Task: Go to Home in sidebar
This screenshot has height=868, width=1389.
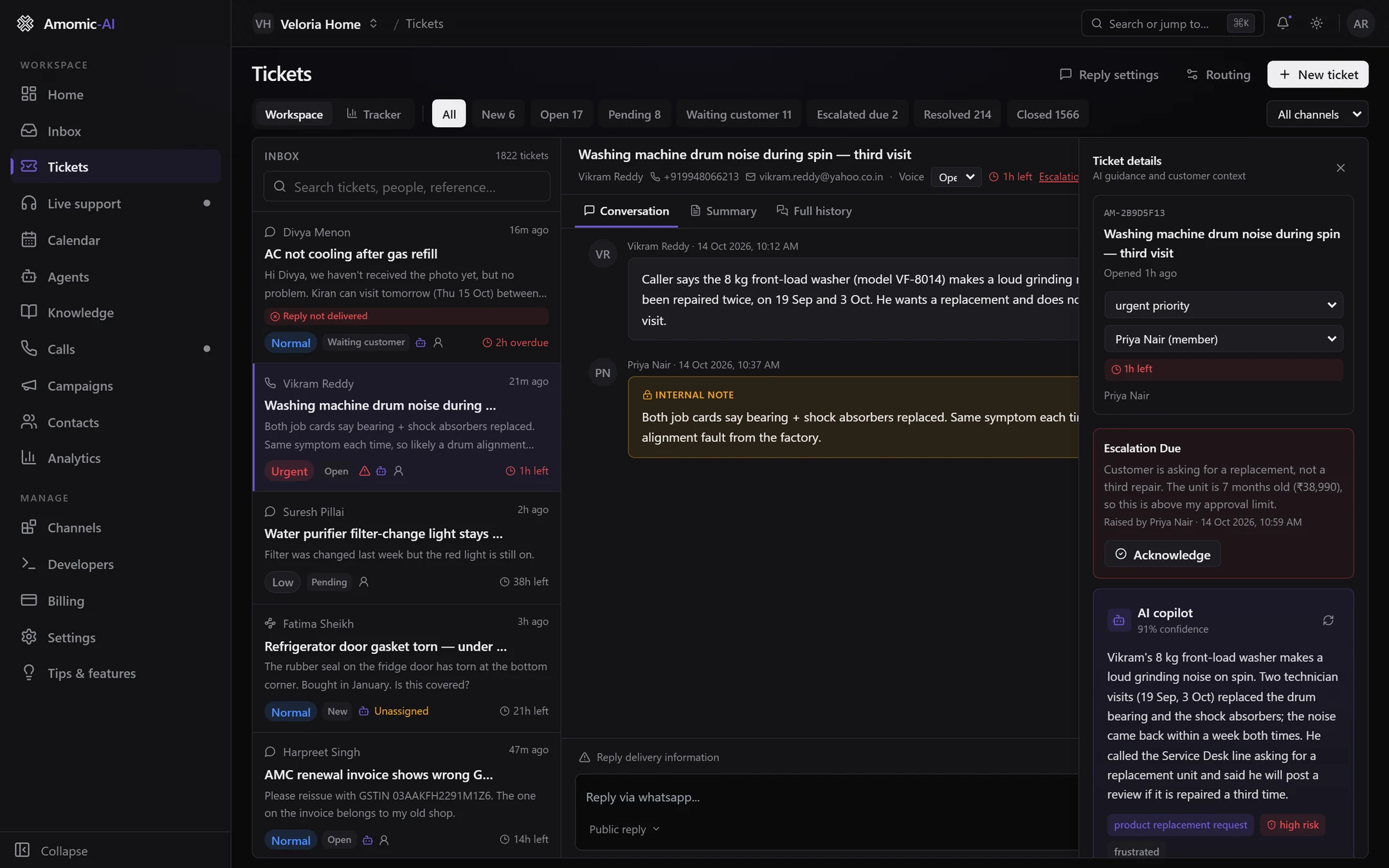Action: pos(116,95)
